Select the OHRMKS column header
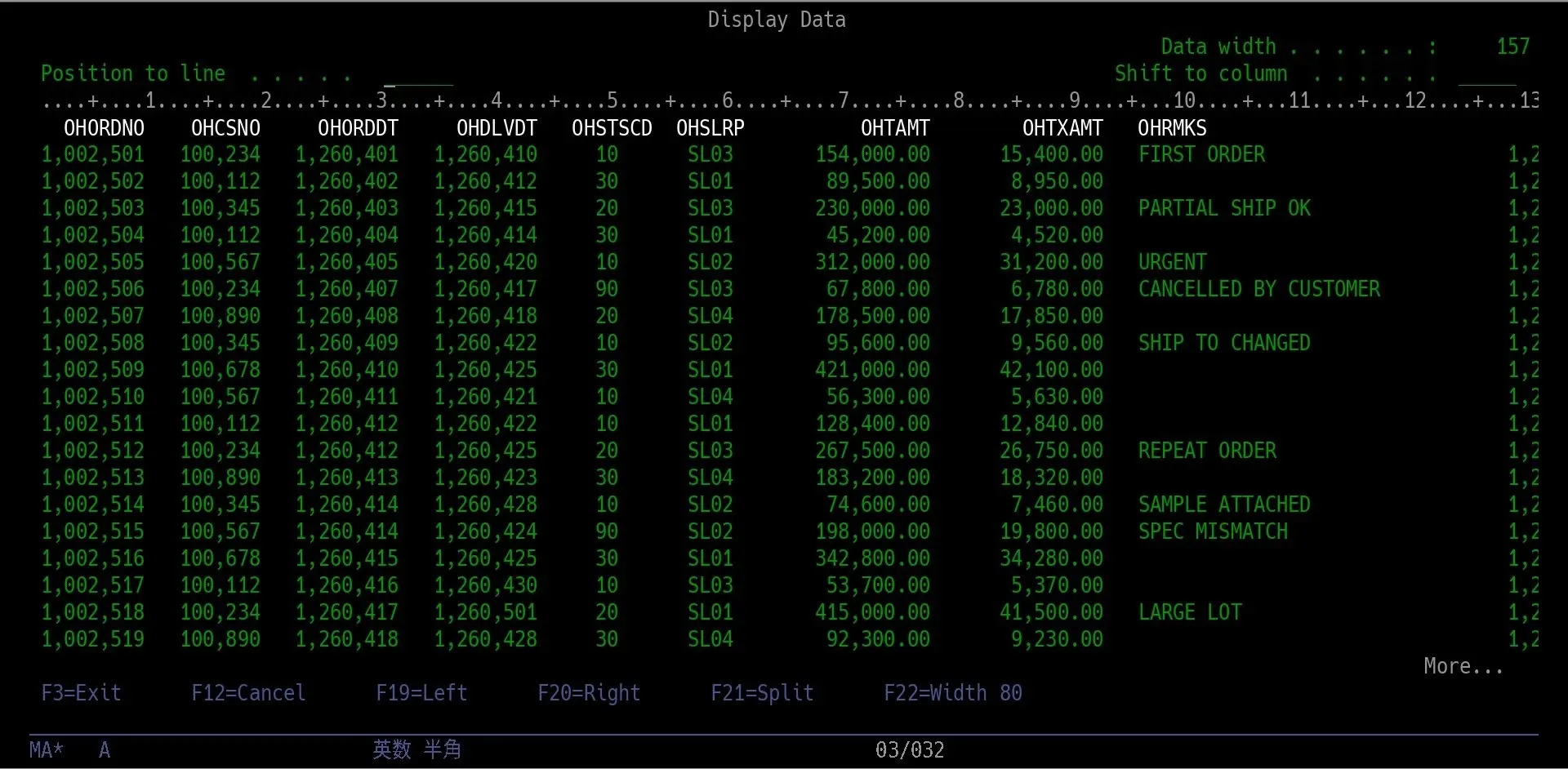Image resolution: width=1568 pixels, height=769 pixels. click(1171, 127)
